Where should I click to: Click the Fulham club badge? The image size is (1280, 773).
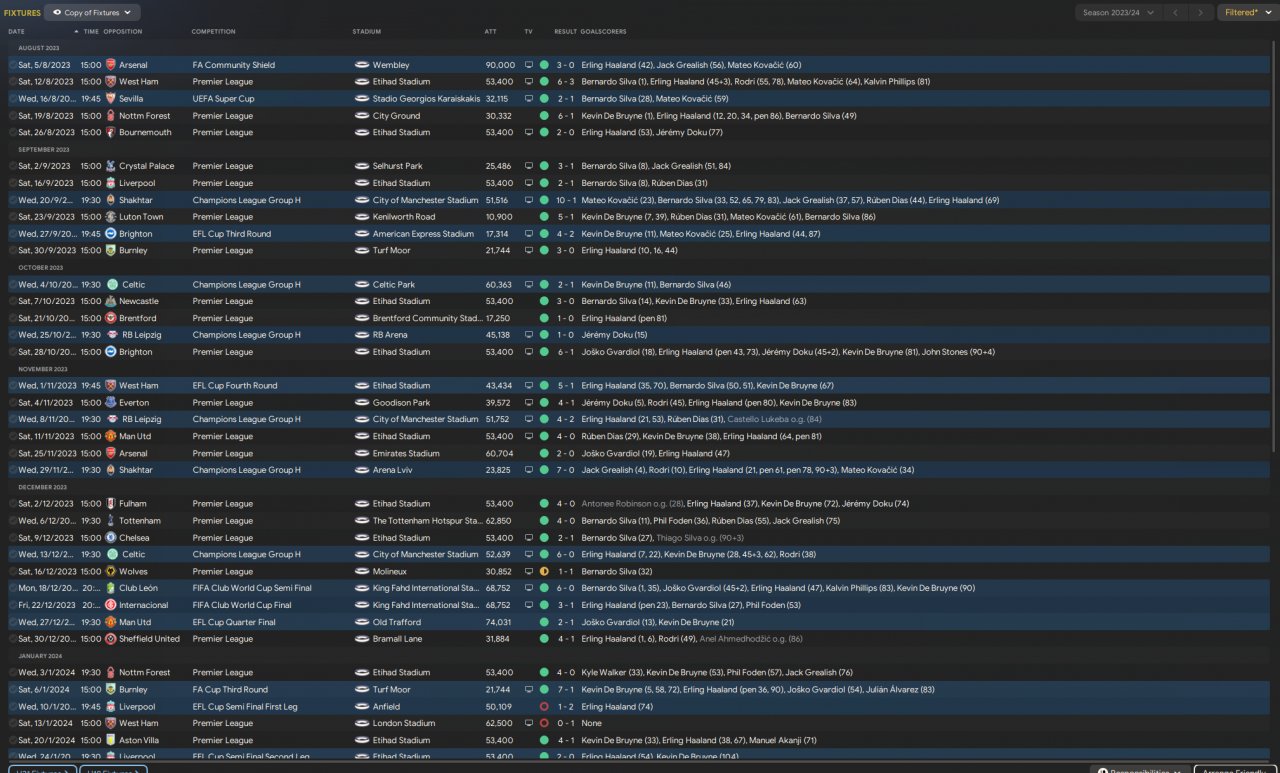point(111,504)
